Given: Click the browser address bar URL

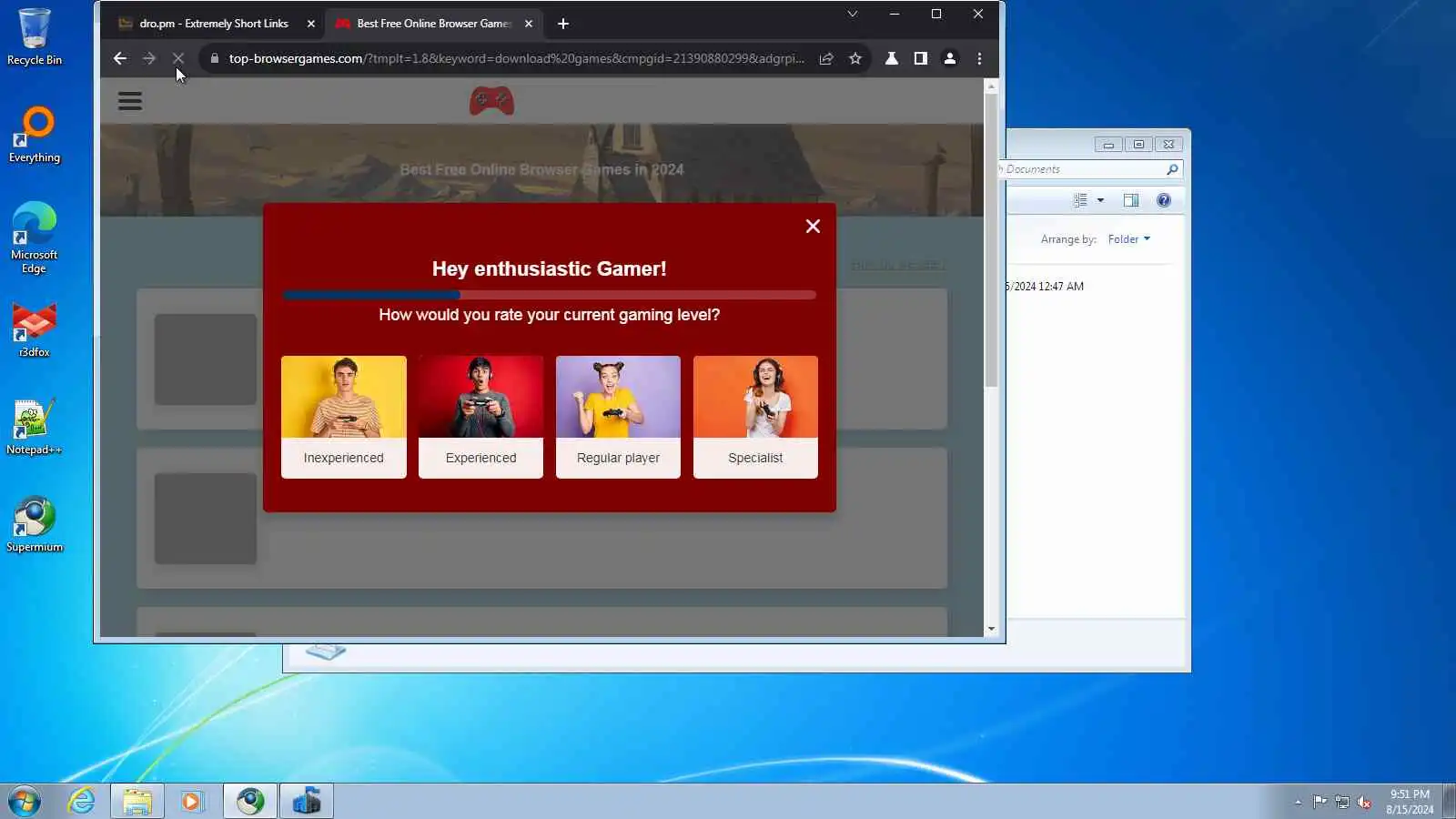Looking at the screenshot, I should (516, 58).
